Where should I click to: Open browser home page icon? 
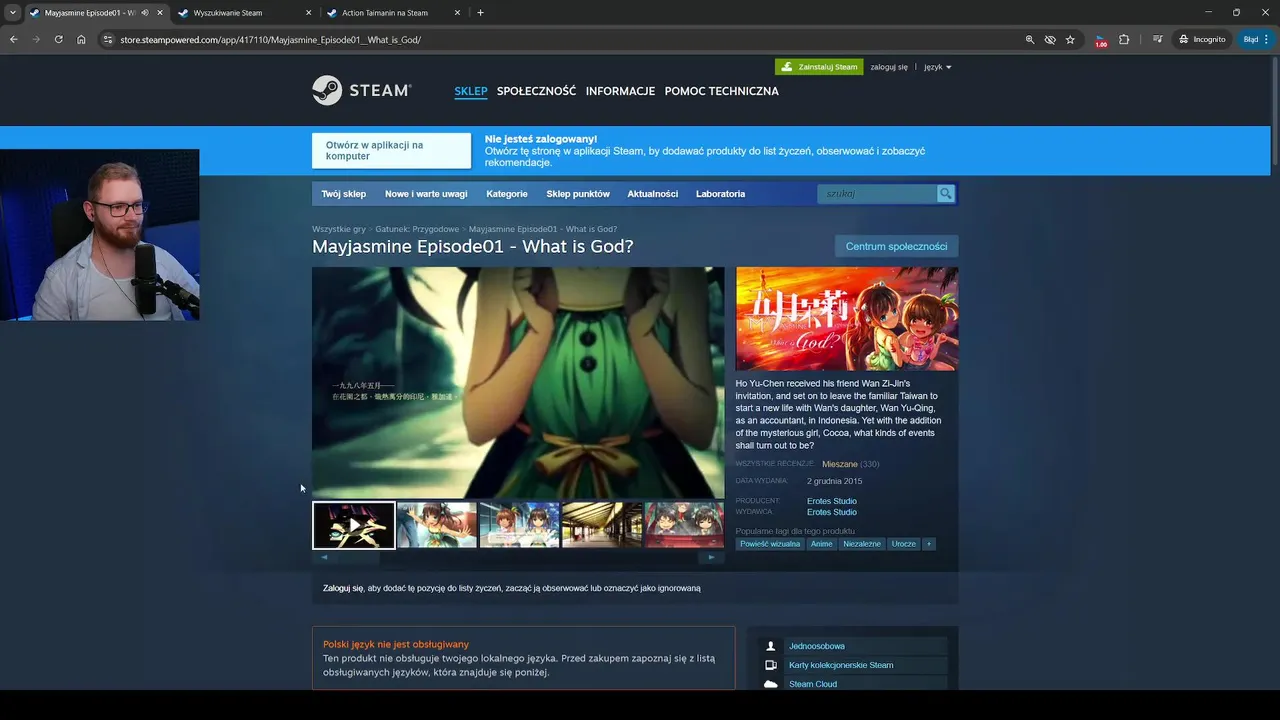point(81,40)
